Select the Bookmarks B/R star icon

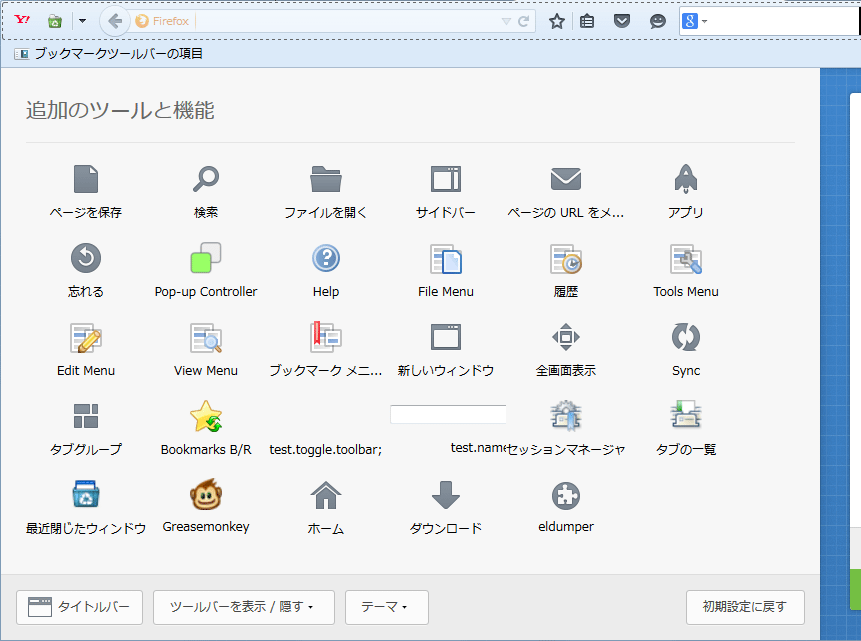click(x=206, y=416)
